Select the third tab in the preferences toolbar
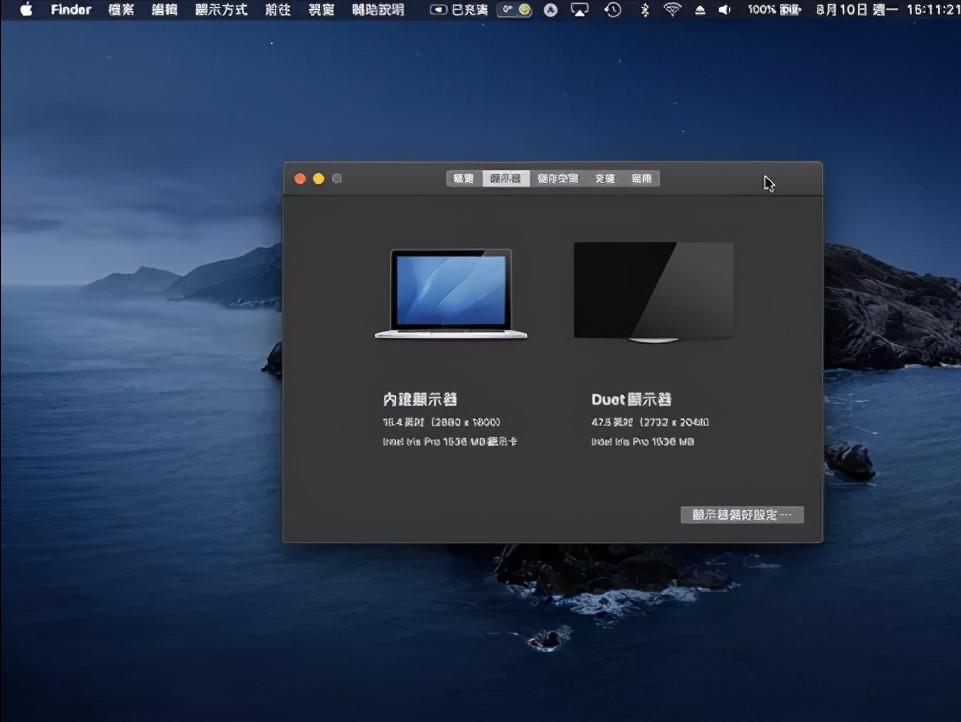This screenshot has height=722, width=961. pyautogui.click(x=556, y=178)
